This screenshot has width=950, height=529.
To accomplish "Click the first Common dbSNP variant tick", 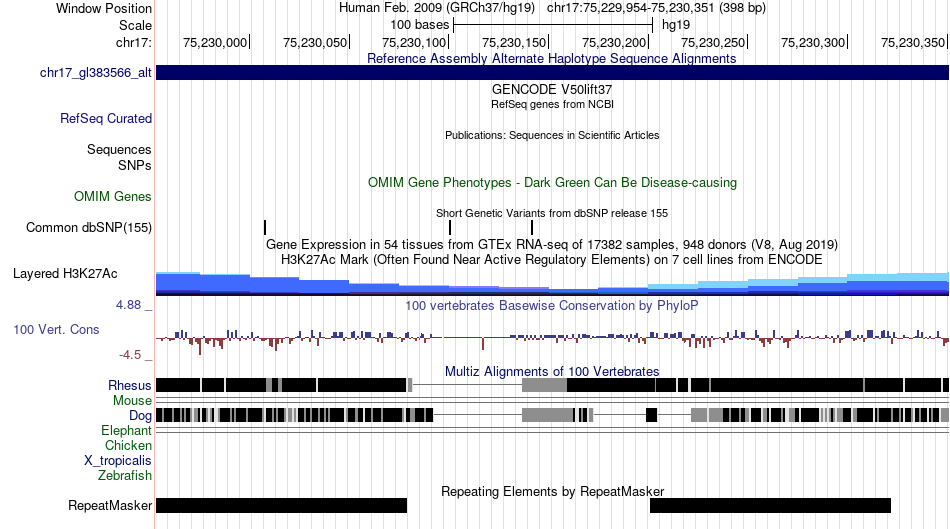I will (265, 227).
